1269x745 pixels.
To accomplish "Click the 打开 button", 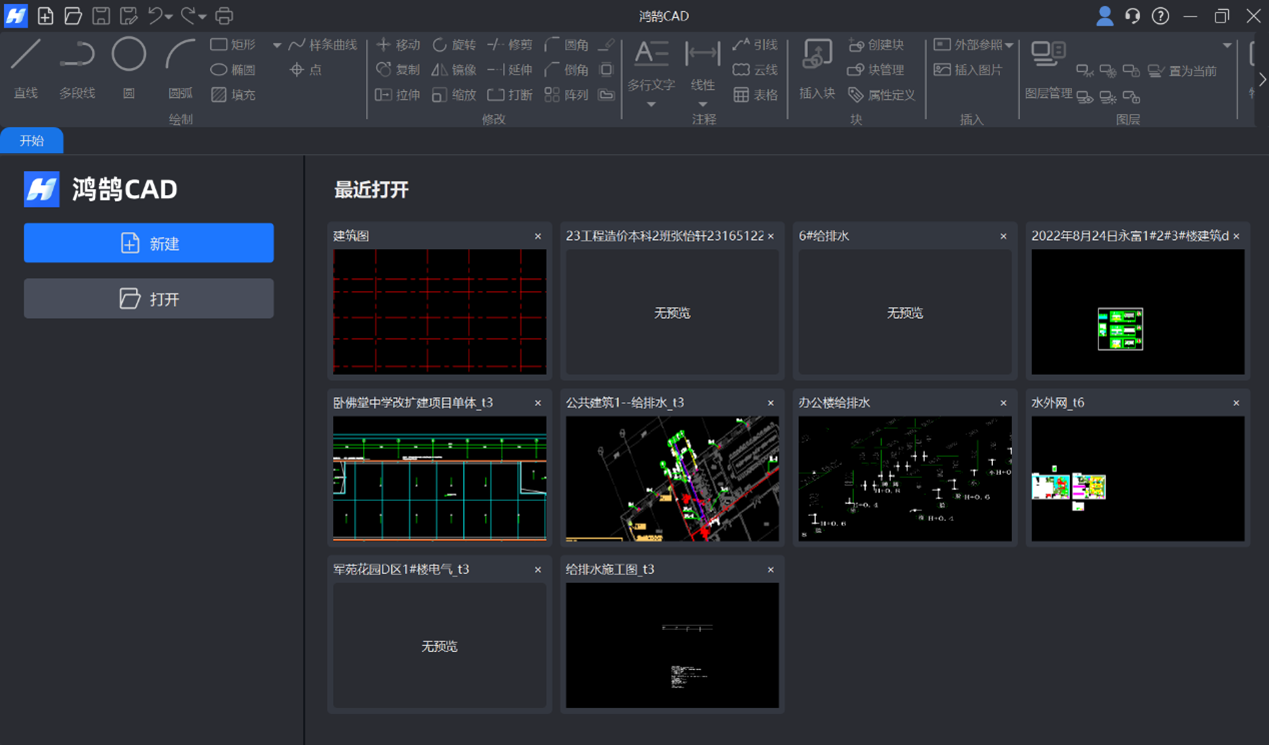I will [149, 299].
